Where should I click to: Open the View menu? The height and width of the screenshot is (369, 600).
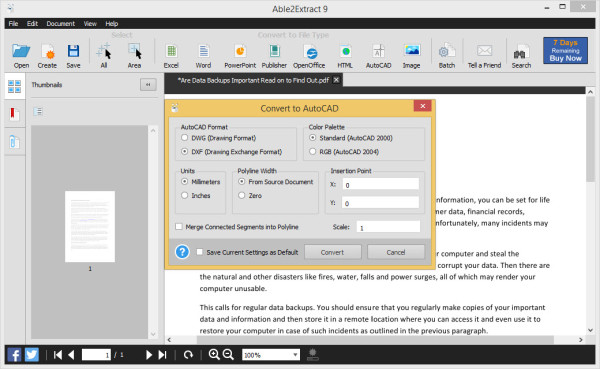(90, 23)
